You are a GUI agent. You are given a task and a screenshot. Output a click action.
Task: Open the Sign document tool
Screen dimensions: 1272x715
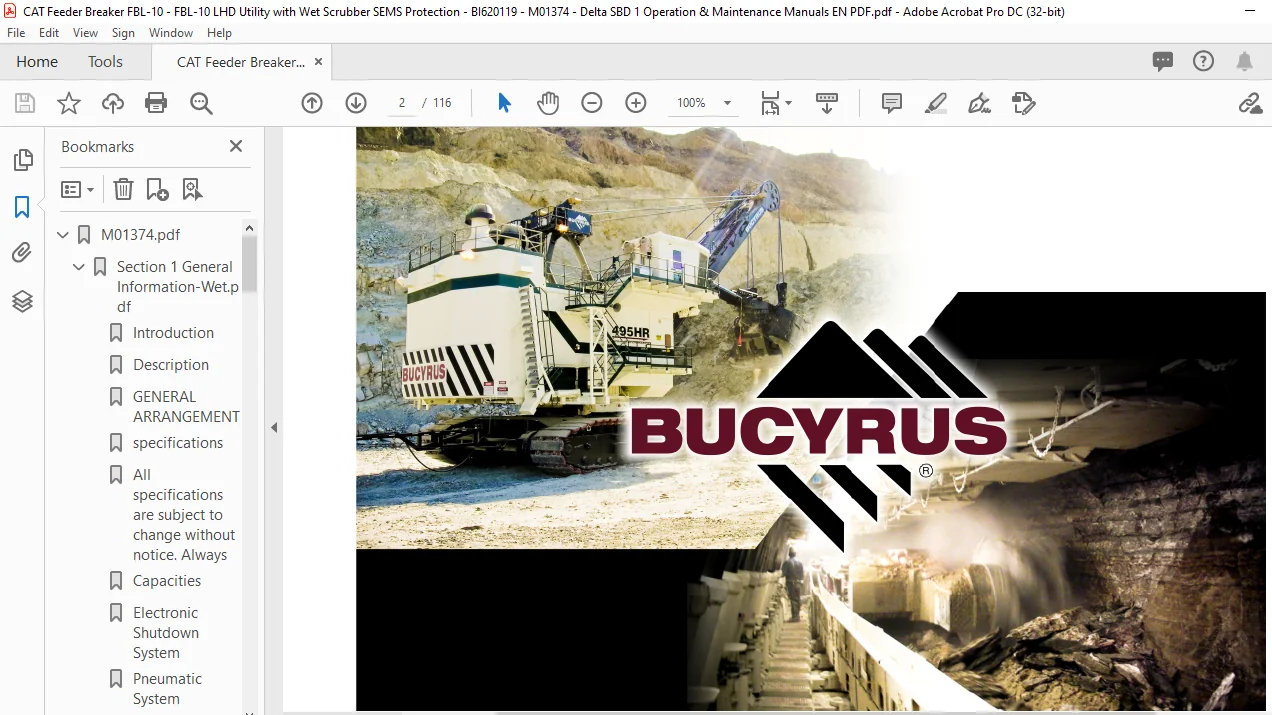[x=980, y=103]
